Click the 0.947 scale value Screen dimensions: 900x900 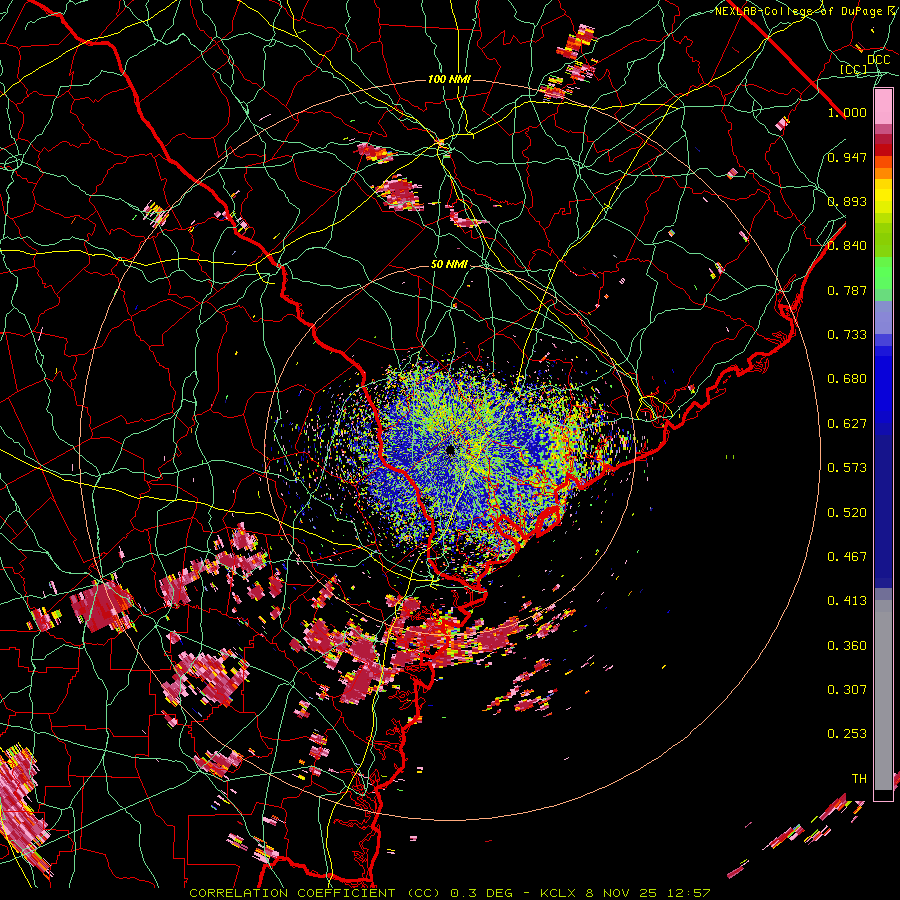847,157
